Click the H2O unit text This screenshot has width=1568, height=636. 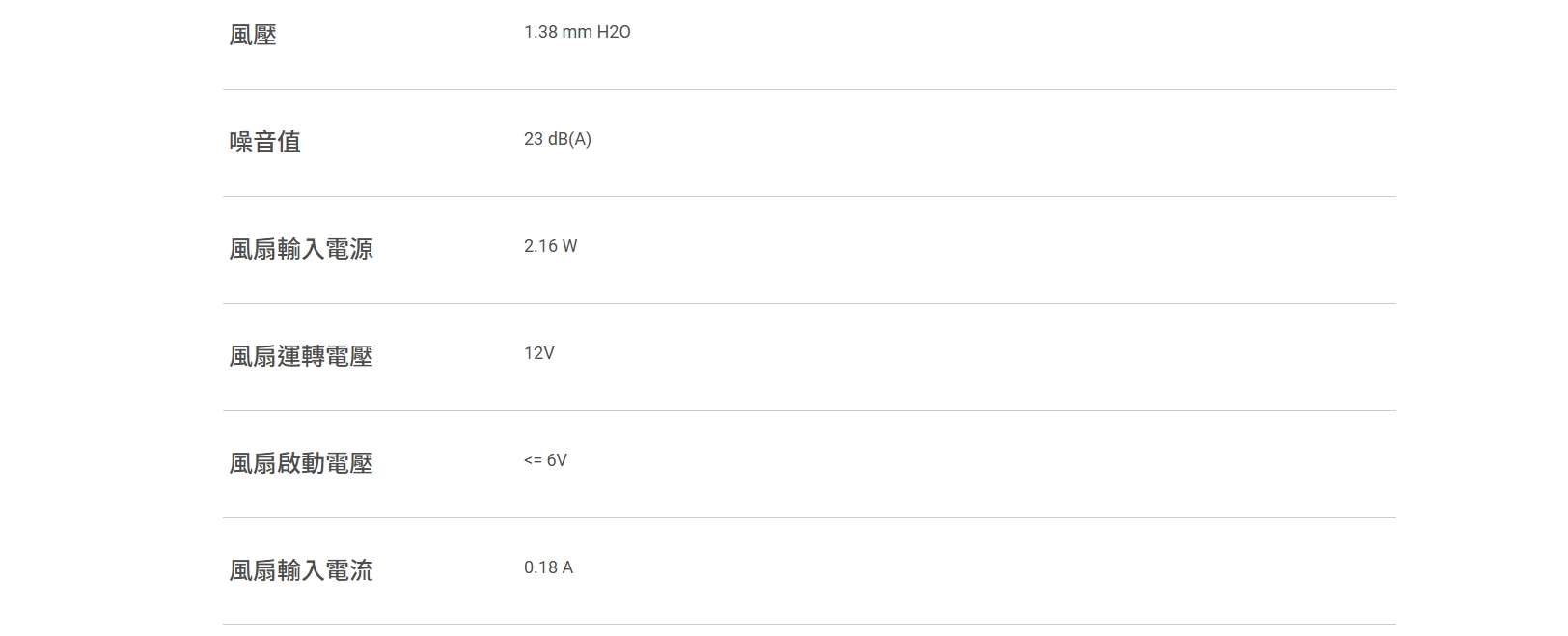click(614, 32)
